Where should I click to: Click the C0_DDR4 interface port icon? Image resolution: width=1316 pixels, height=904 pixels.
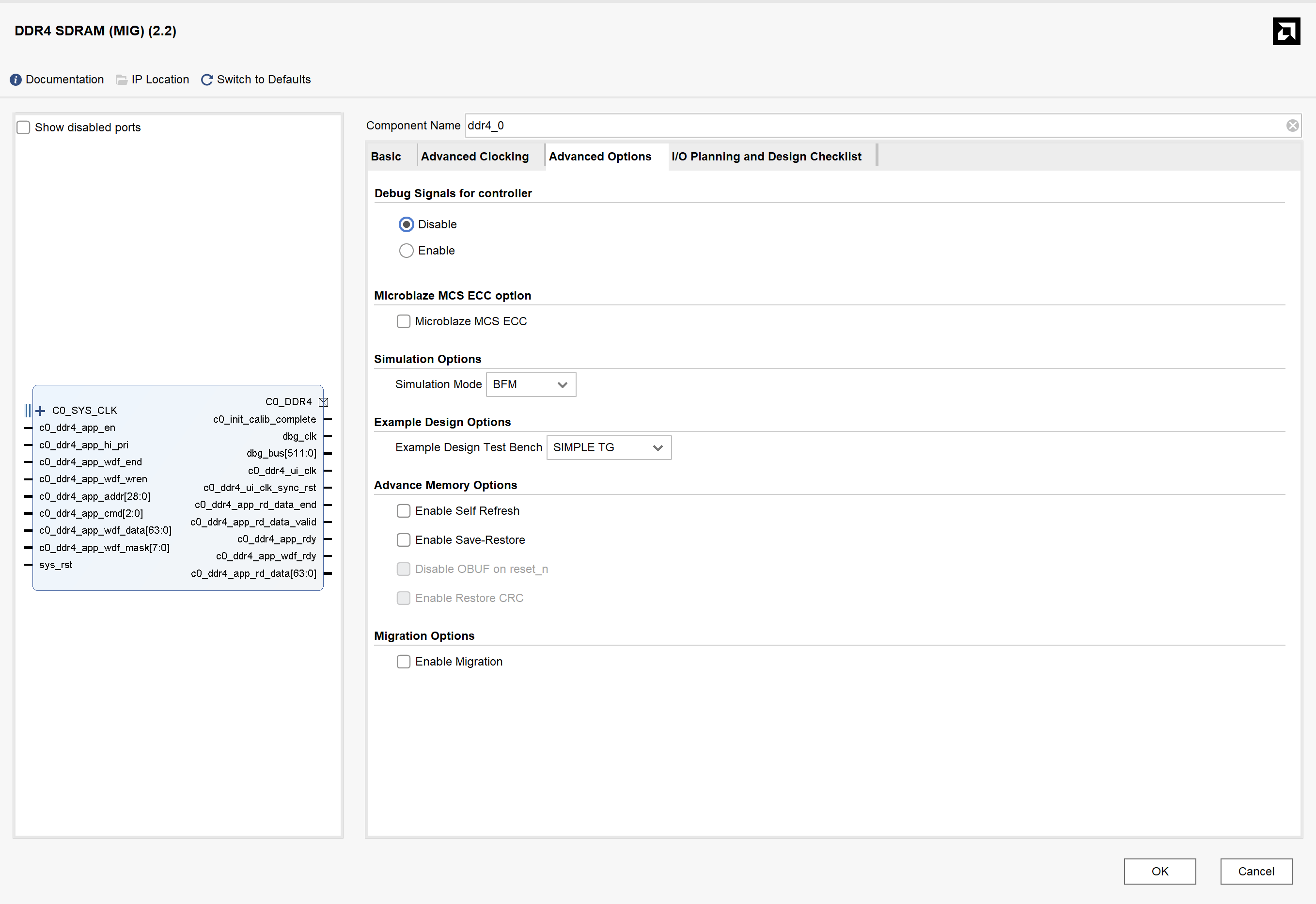click(323, 402)
